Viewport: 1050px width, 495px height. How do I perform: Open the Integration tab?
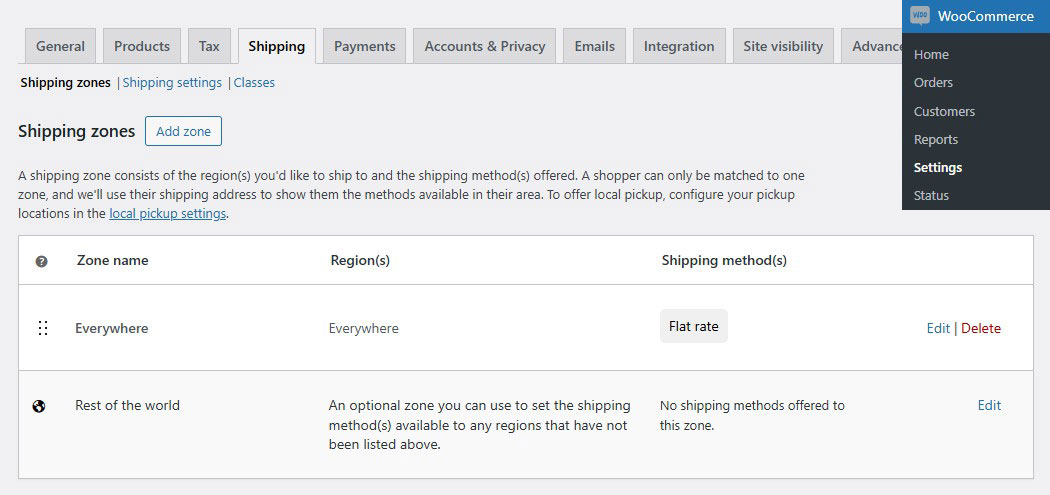[x=679, y=46]
